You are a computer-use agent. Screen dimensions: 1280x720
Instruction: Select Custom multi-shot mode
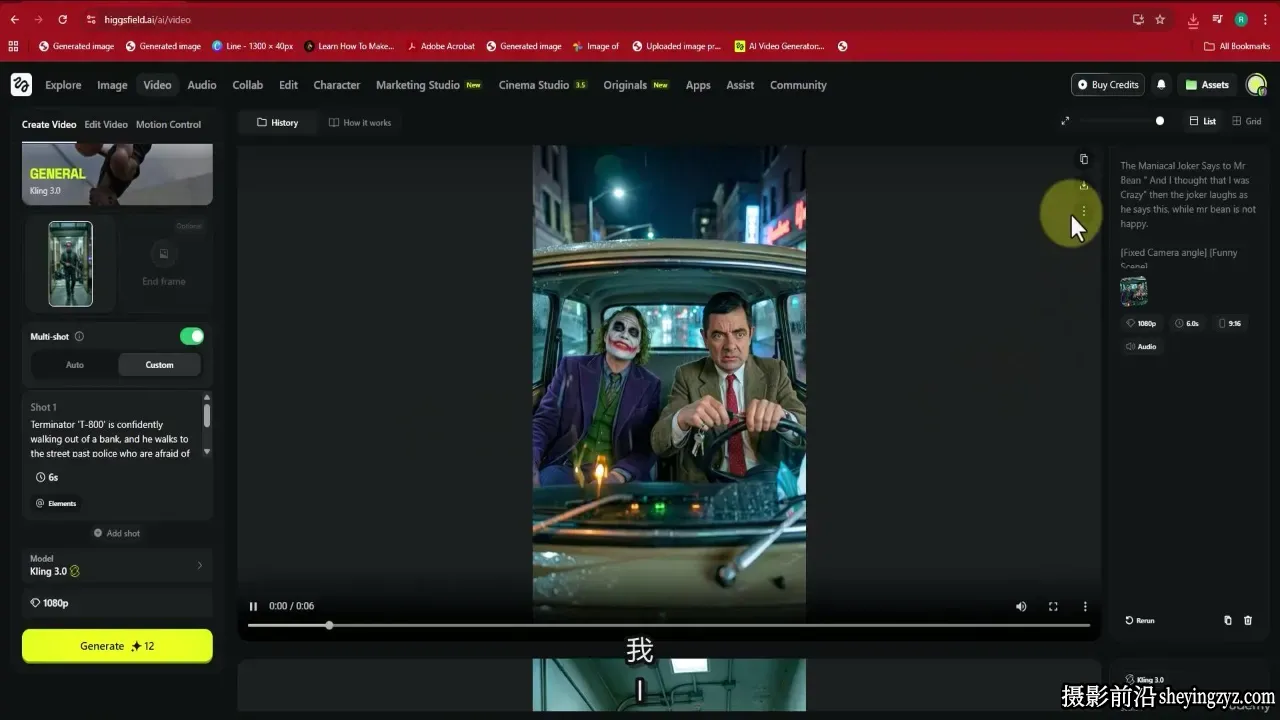159,365
